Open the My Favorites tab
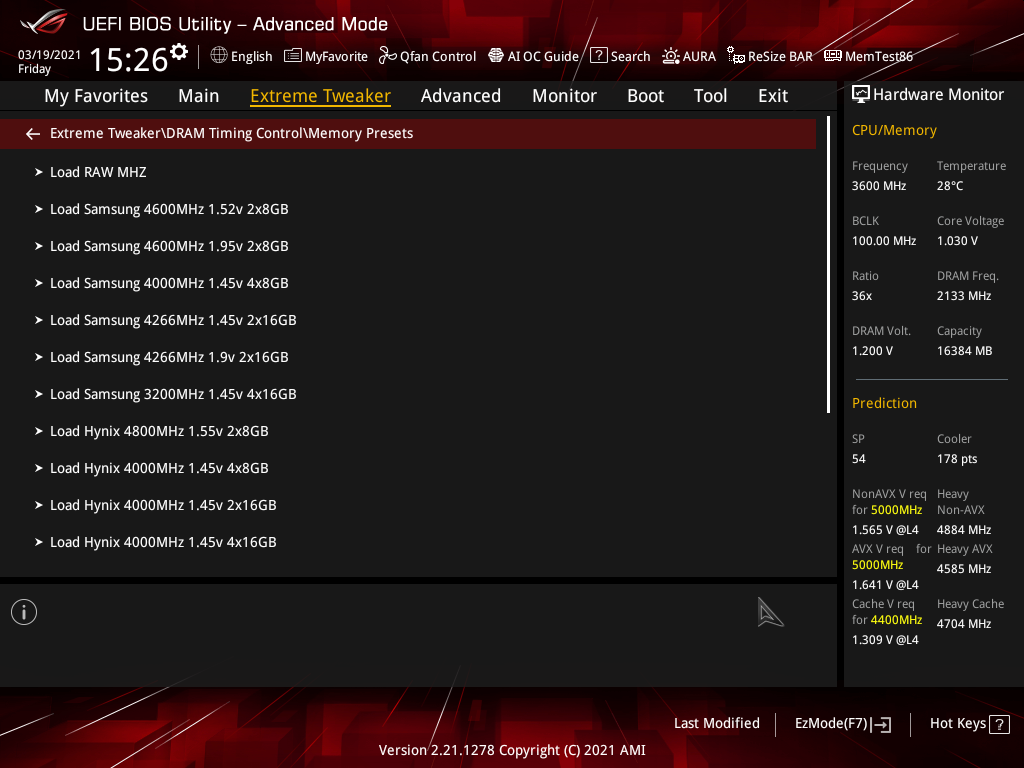Viewport: 1024px width, 768px height. (x=96, y=95)
